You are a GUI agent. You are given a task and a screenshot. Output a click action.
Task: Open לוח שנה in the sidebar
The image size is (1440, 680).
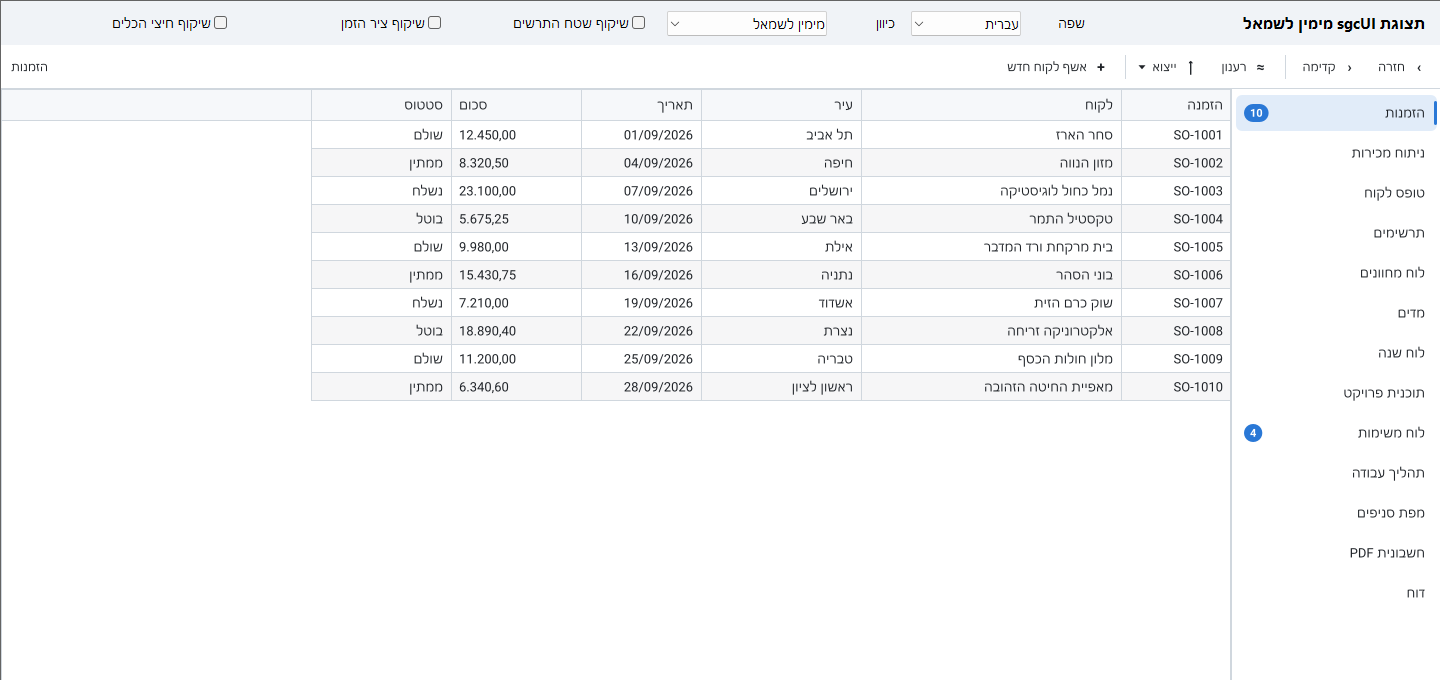click(x=1336, y=353)
